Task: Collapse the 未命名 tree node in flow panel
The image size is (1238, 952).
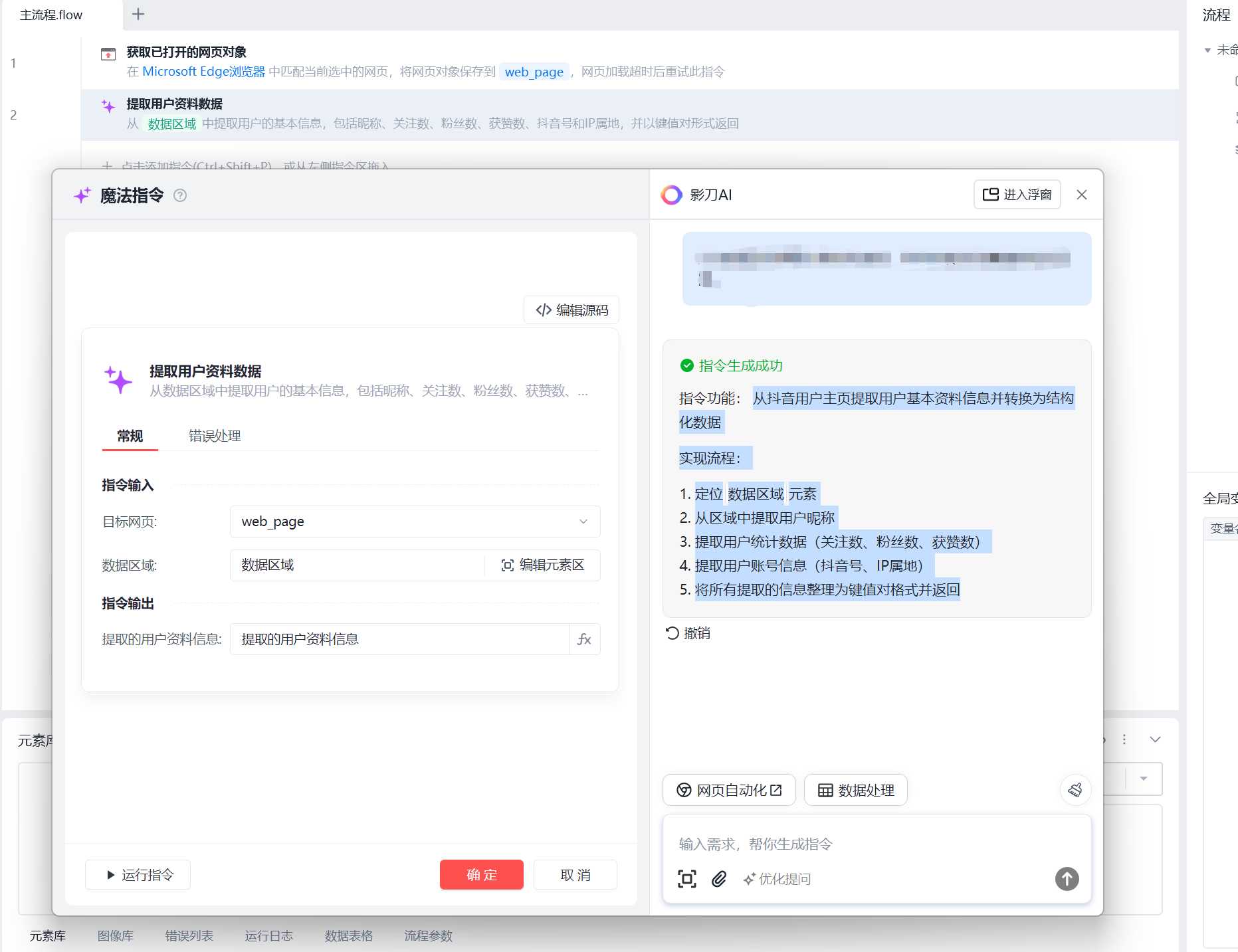Action: pyautogui.click(x=1207, y=50)
